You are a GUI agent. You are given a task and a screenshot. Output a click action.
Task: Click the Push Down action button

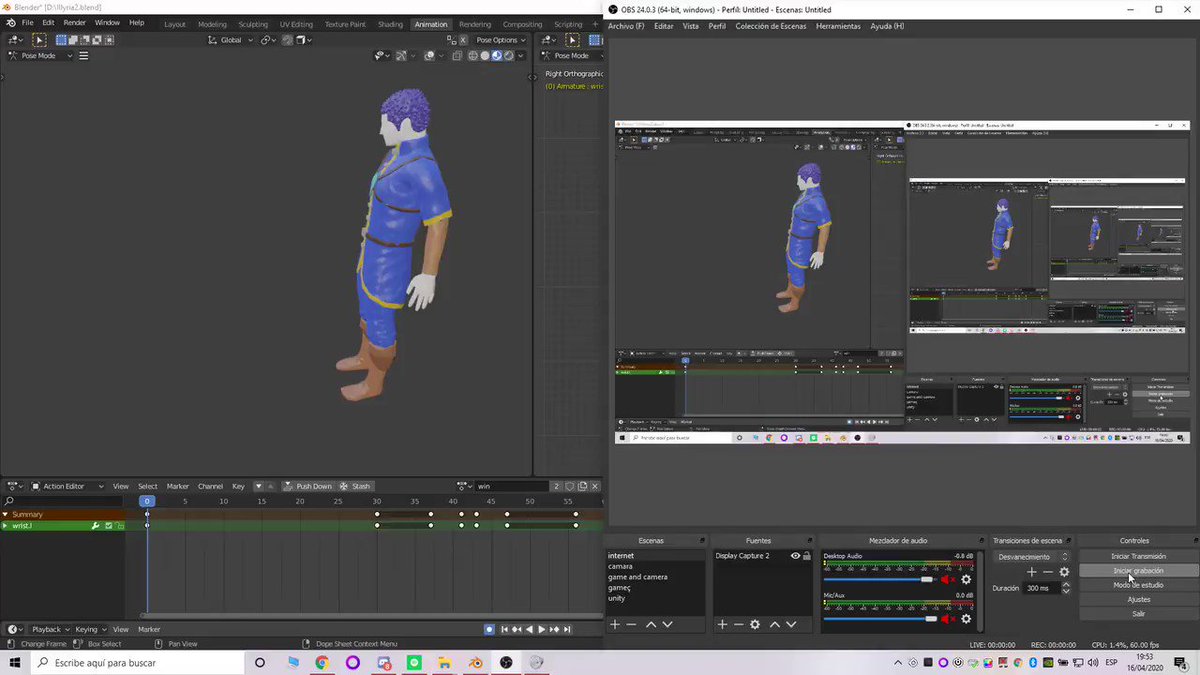pos(307,486)
